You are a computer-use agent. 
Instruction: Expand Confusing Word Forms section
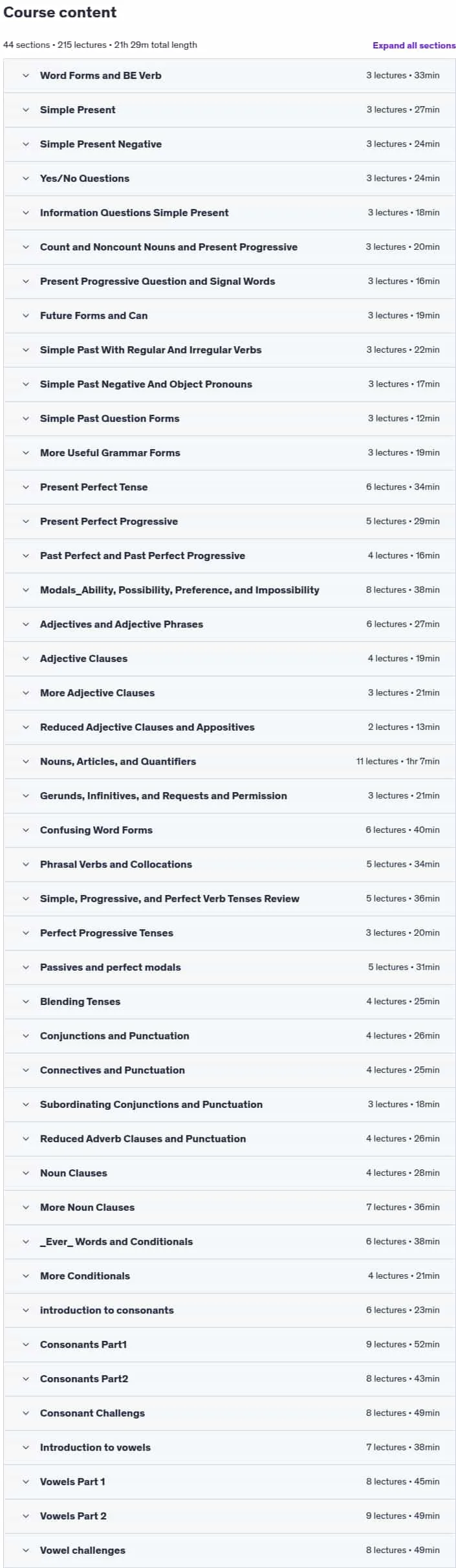coord(230,830)
